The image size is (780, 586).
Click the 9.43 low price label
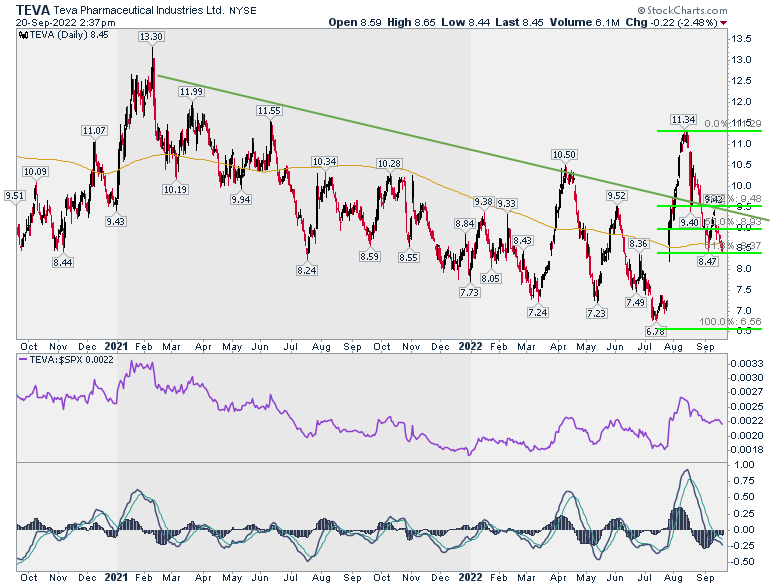(115, 221)
